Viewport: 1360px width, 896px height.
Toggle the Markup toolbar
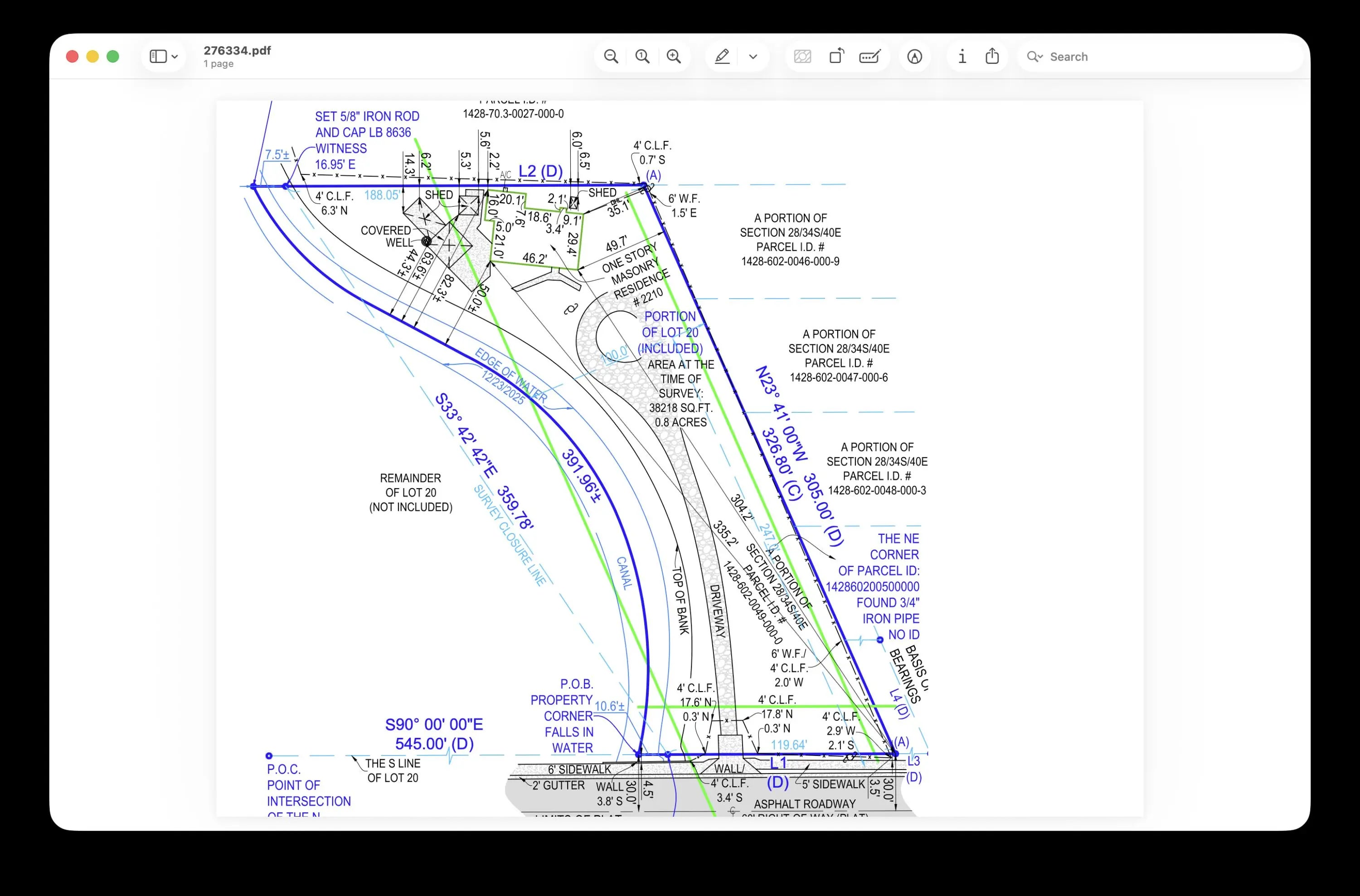coord(914,57)
